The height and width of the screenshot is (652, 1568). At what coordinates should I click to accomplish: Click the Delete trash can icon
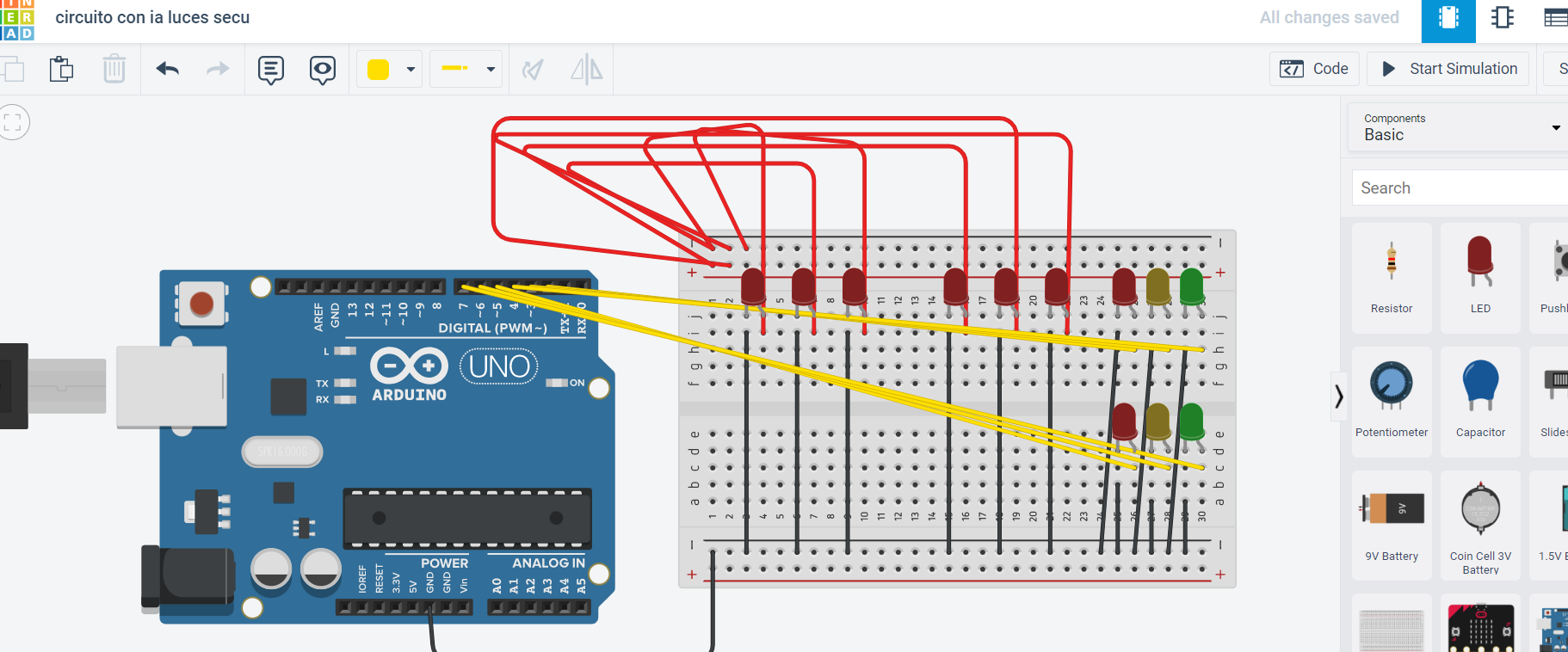(x=114, y=69)
